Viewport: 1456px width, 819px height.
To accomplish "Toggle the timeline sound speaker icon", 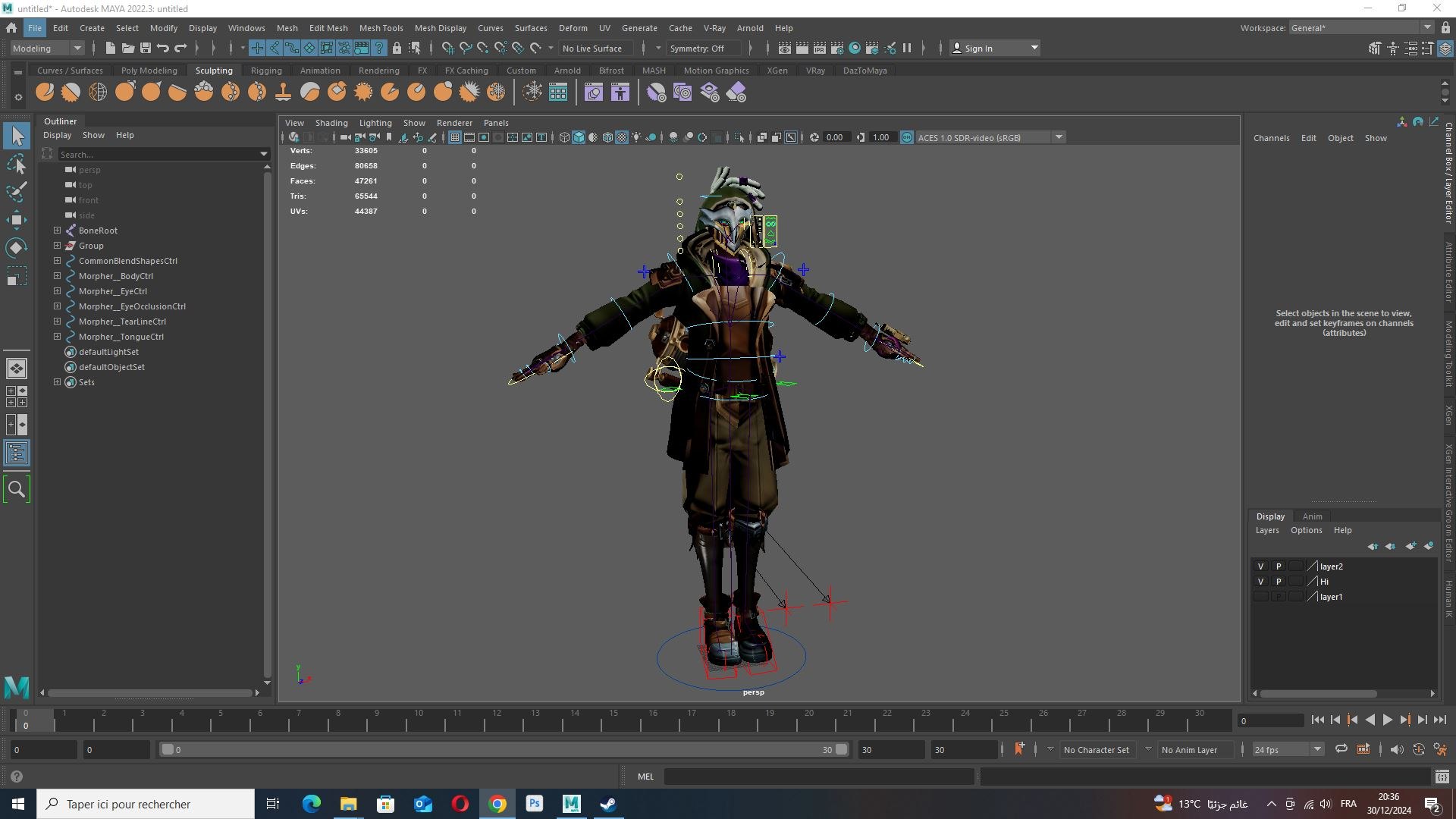I will [1396, 749].
